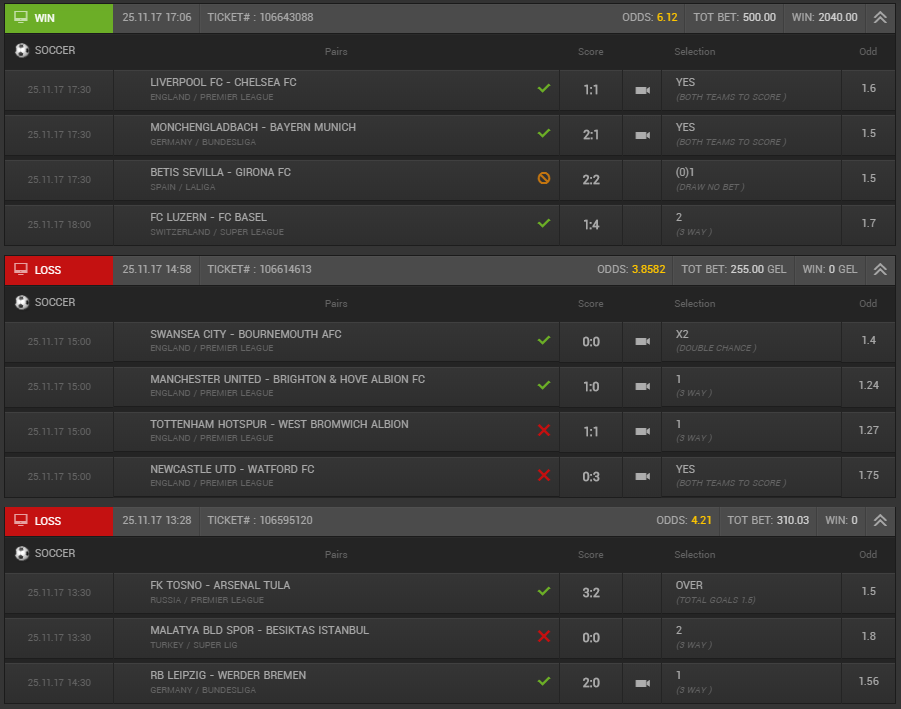The height and width of the screenshot is (709, 901).
Task: Select MALATYA BLD SPOR - BESIKTAS ISTANBUL
Action: 259,630
